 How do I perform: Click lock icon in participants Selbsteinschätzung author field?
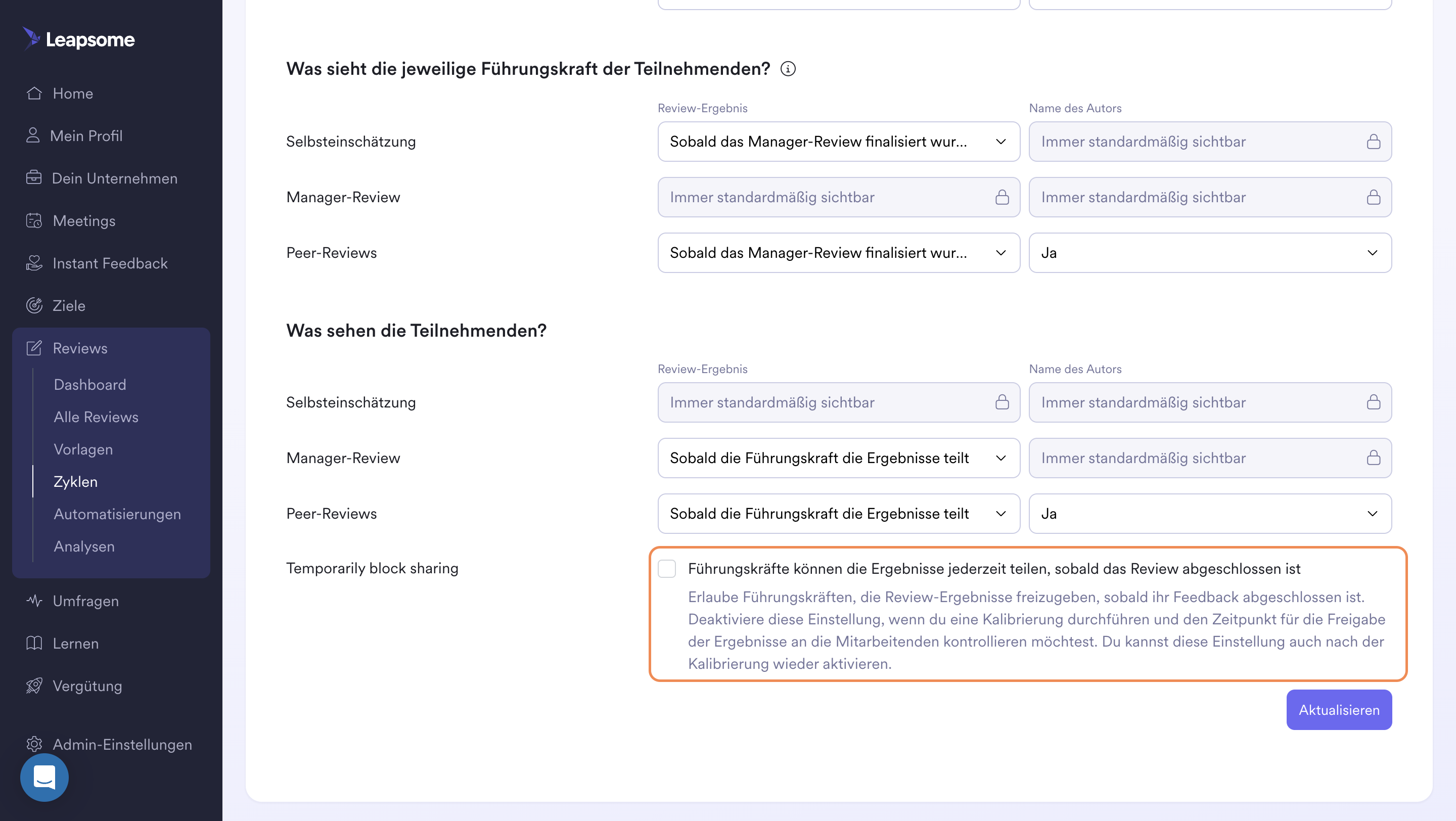(x=1374, y=402)
